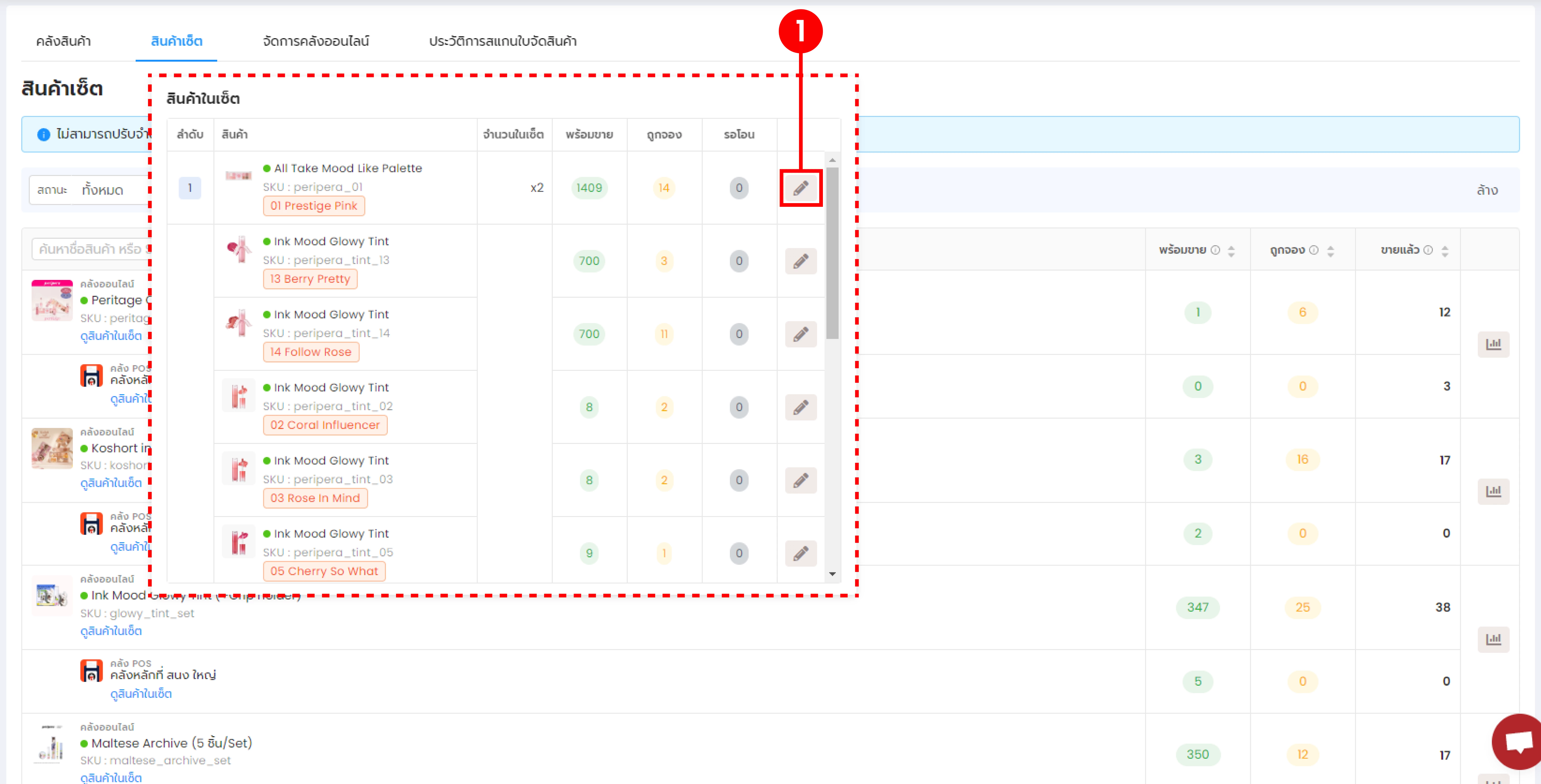
Task: Open the chart icon for the Koshort set
Action: click(1493, 491)
